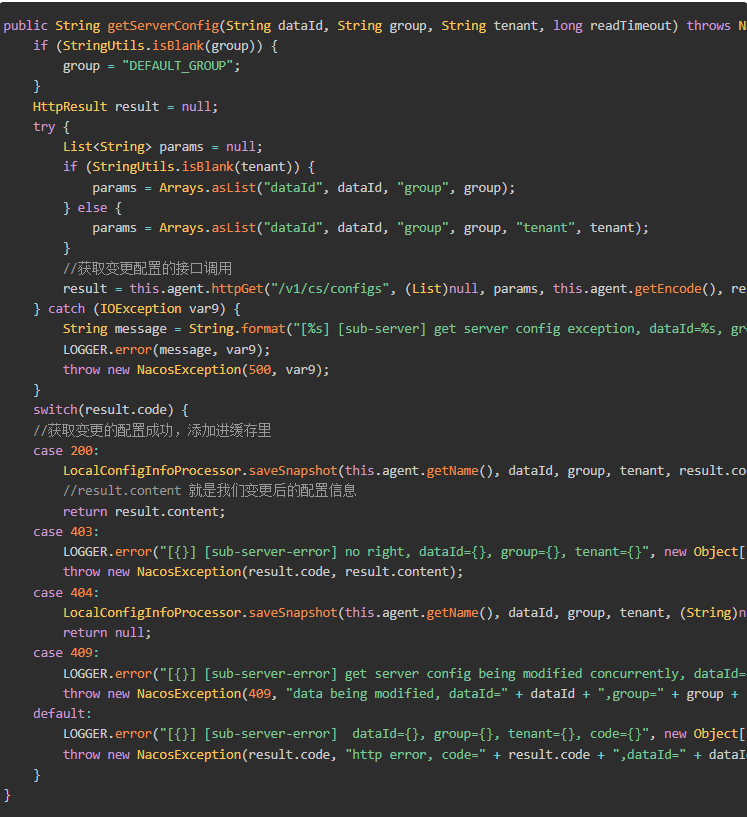747x817 pixels.
Task: Click the default: label
Action: 62,714
